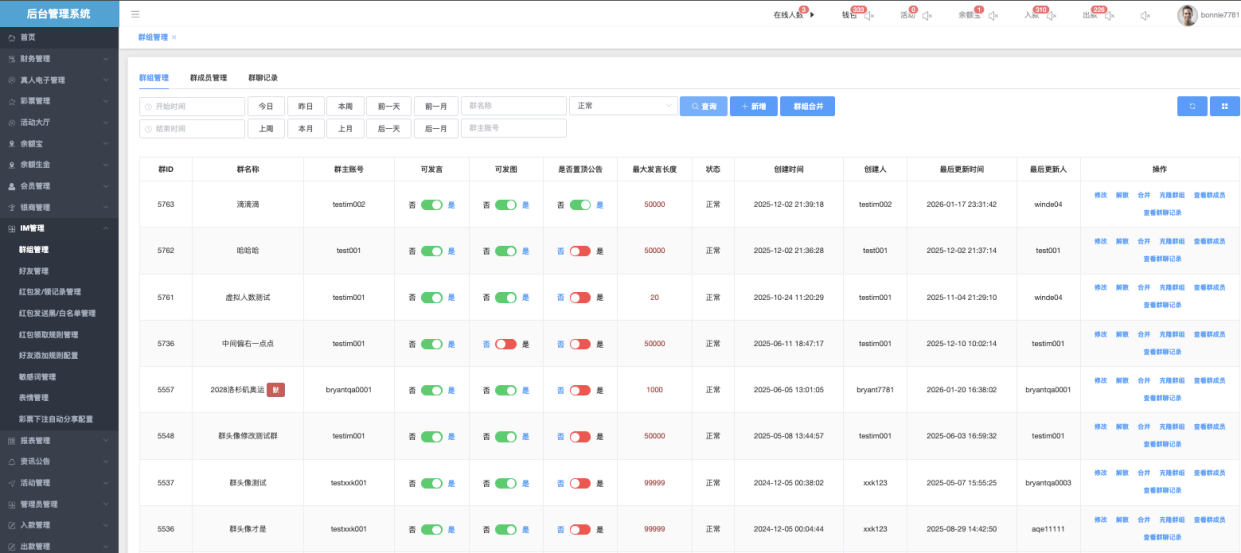Image resolution: width=1241 pixels, height=553 pixels.
Task: Click the refresh icon button above the table
Action: pyautogui.click(x=1191, y=106)
